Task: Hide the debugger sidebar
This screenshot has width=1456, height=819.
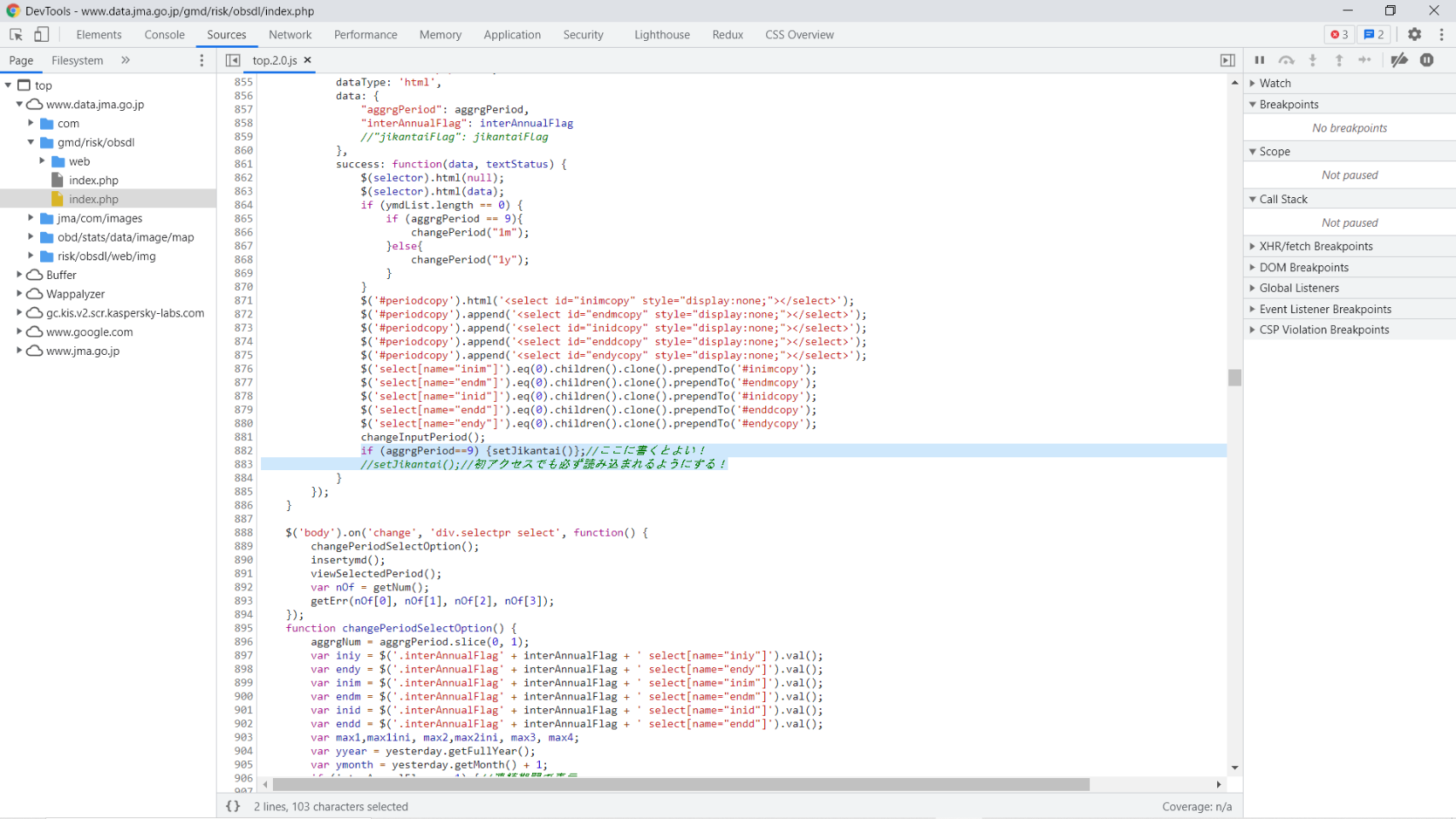Action: 1227,61
